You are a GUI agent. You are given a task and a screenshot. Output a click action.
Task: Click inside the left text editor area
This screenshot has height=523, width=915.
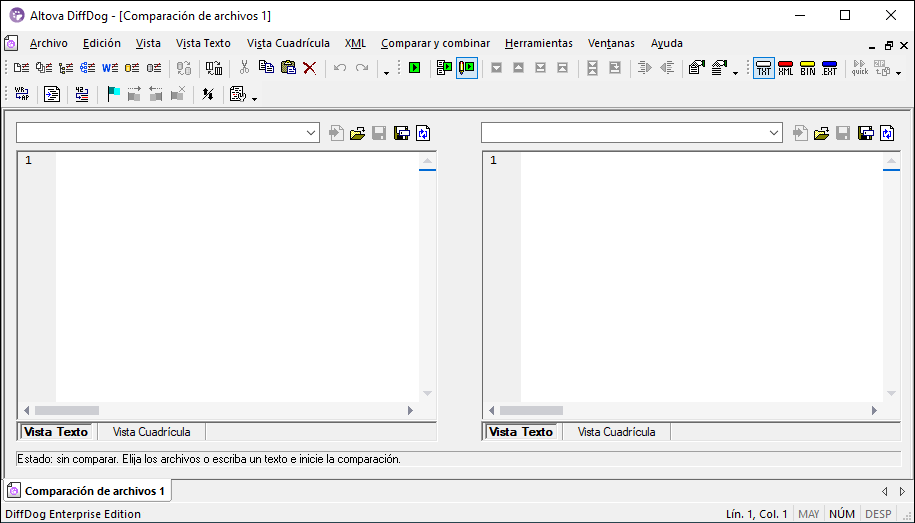[x=237, y=277]
